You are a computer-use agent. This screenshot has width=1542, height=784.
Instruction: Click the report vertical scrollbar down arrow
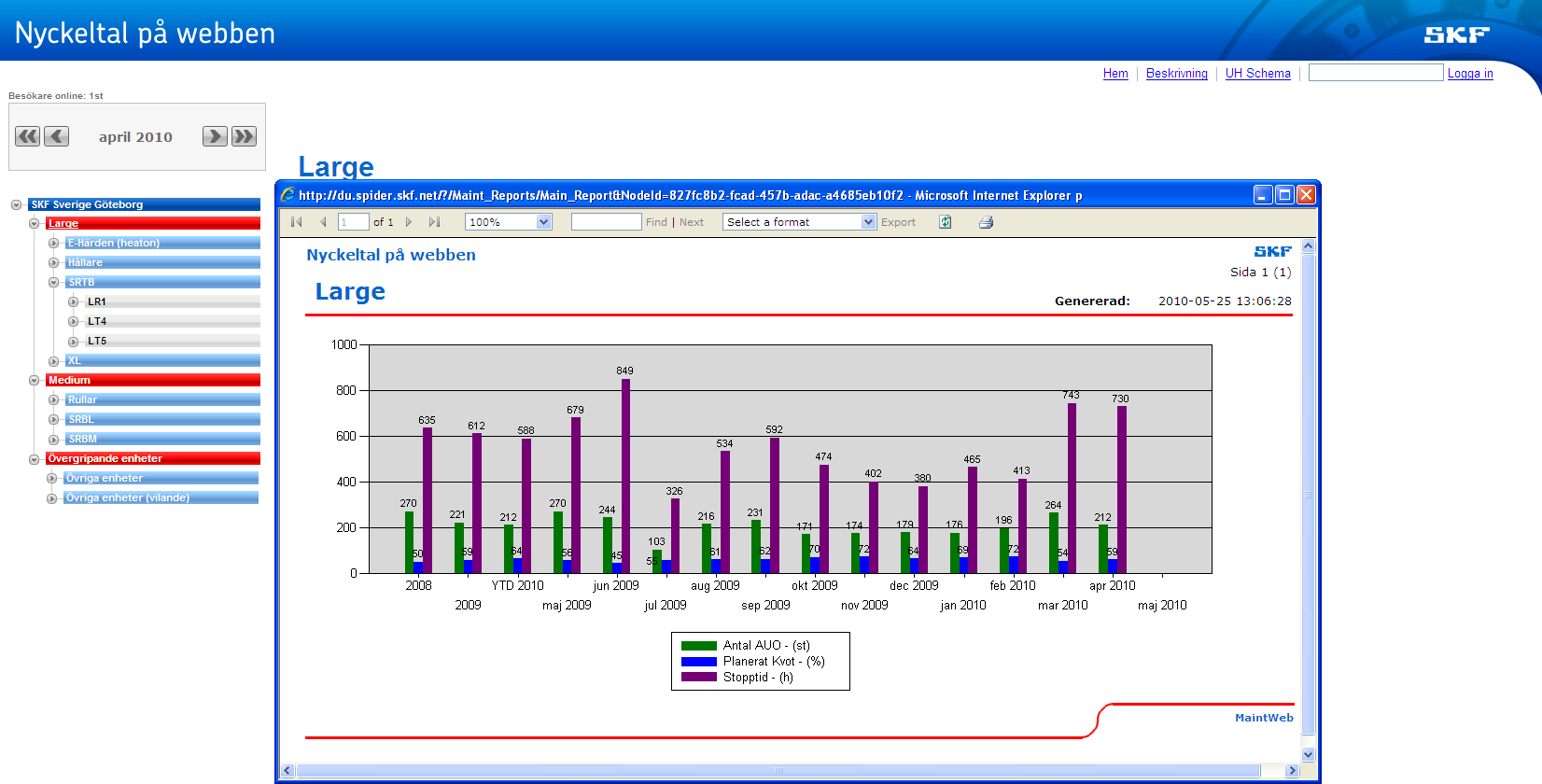coord(1308,754)
